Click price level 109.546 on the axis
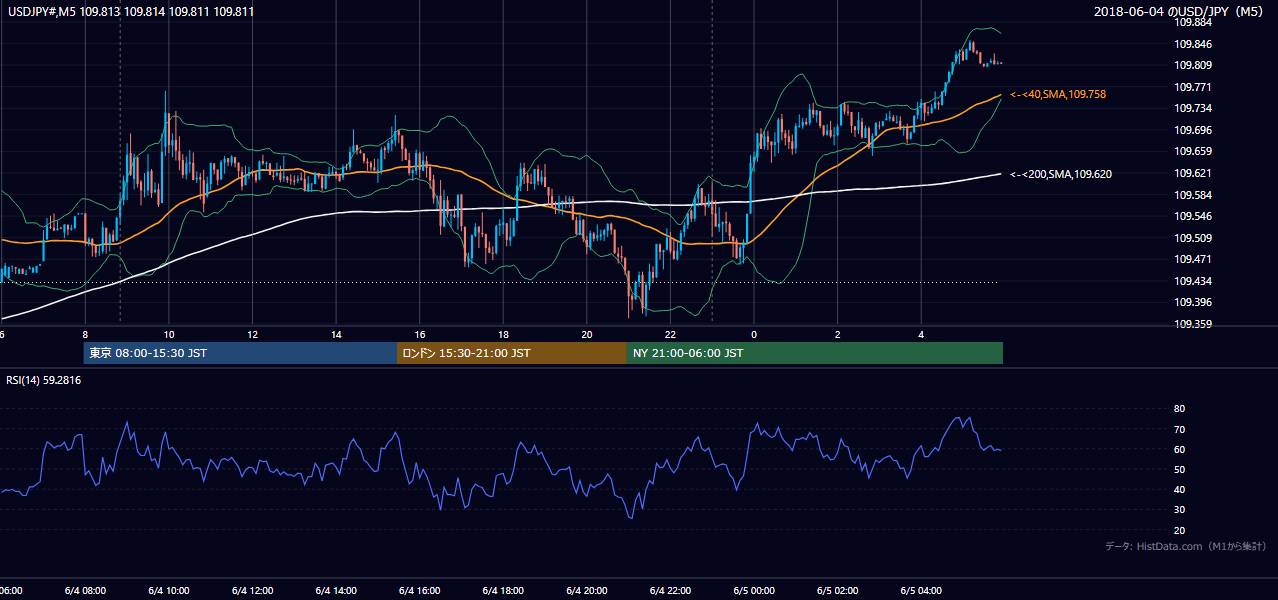 [1193, 216]
